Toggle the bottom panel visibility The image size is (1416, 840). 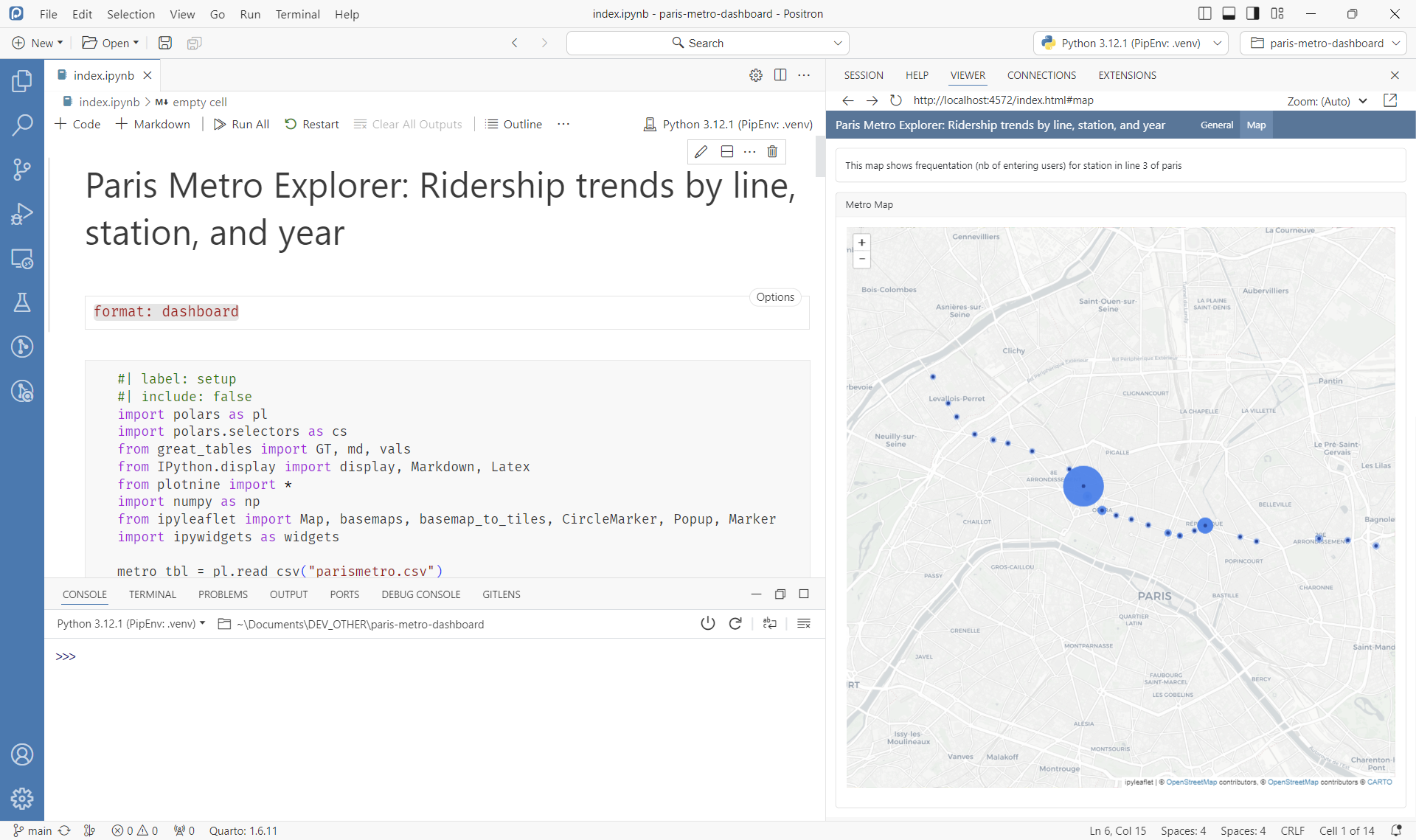1229,13
